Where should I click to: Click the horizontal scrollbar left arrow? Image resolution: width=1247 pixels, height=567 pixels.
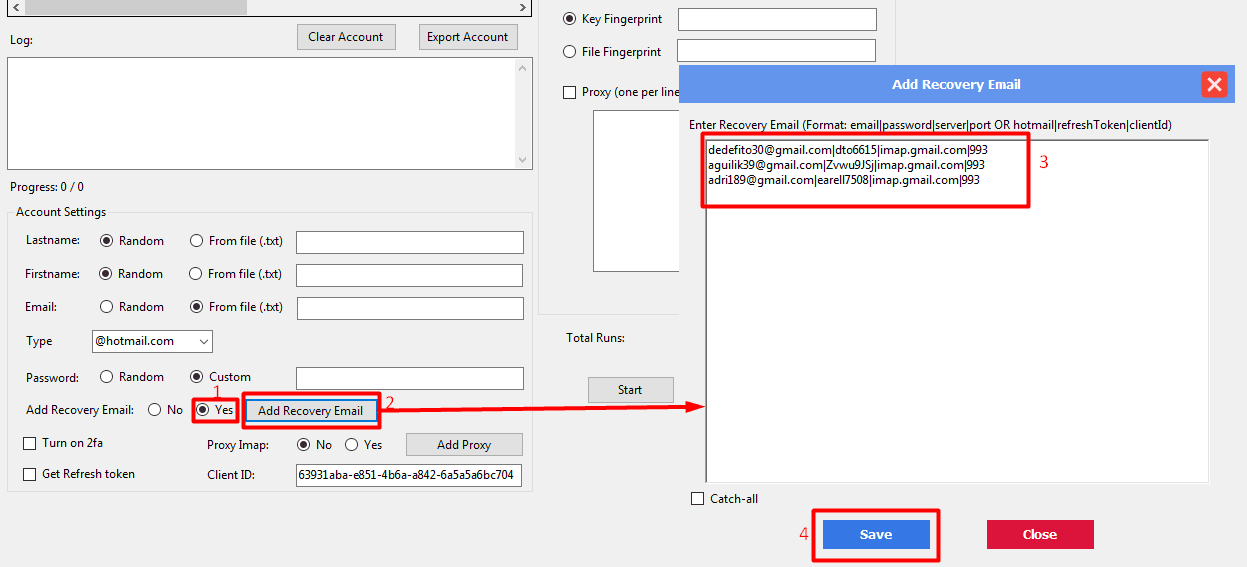(14, 7)
